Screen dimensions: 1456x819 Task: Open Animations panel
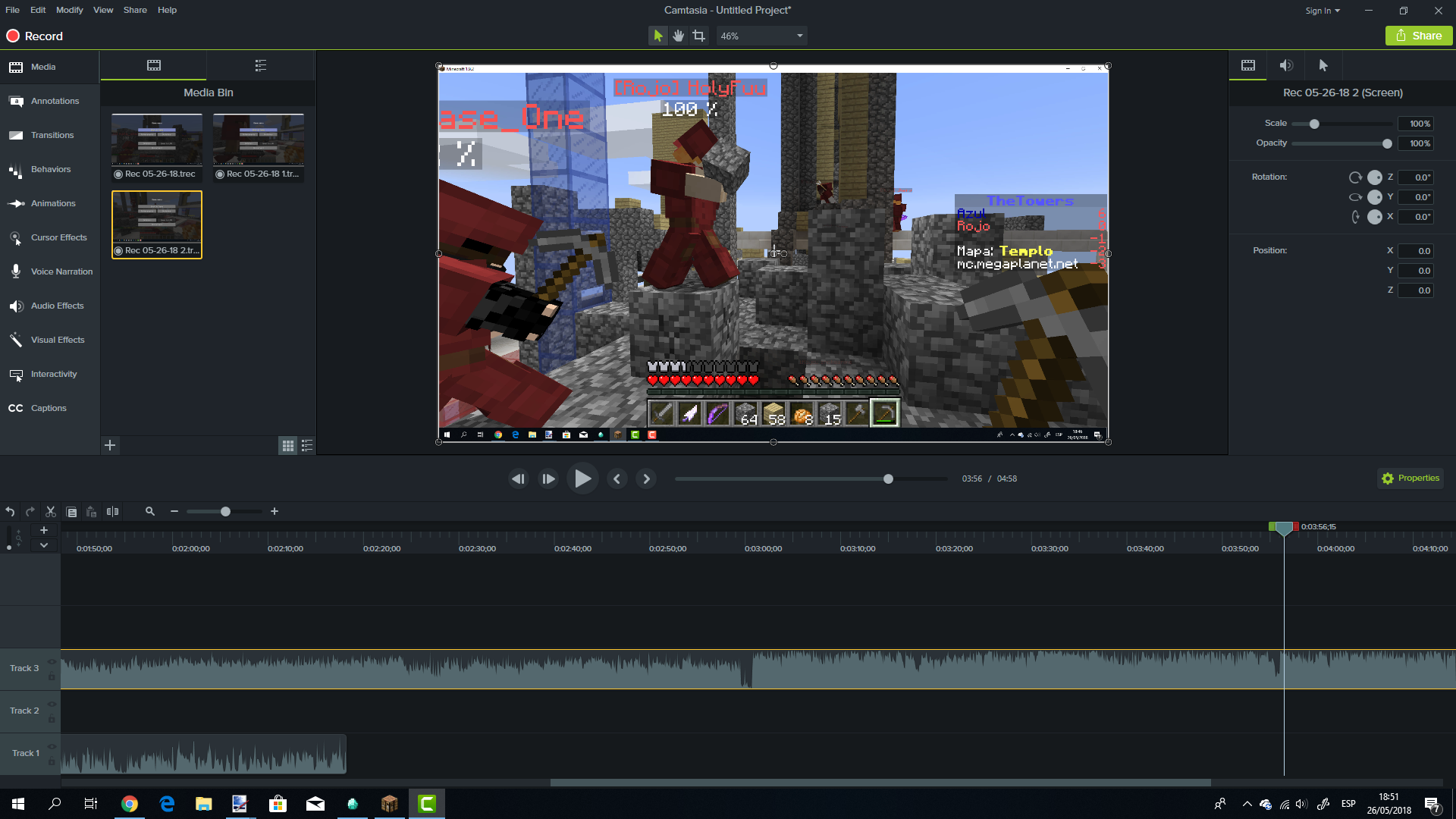49,203
